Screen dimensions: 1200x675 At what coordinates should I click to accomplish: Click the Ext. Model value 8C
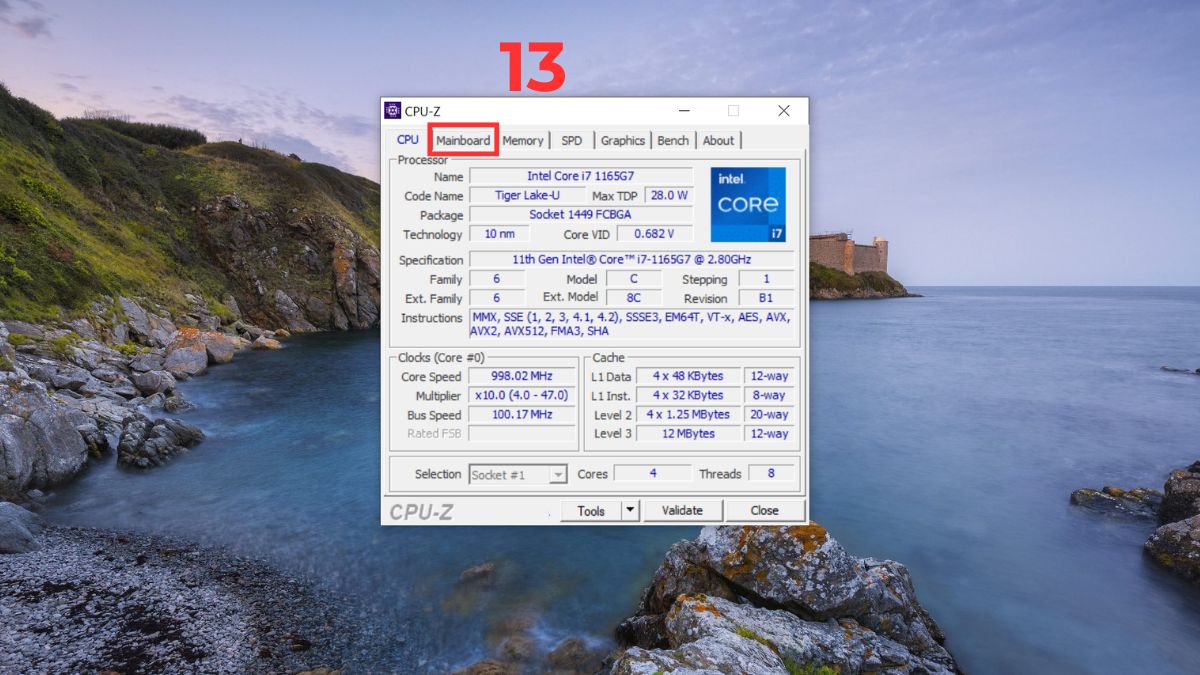(x=633, y=298)
